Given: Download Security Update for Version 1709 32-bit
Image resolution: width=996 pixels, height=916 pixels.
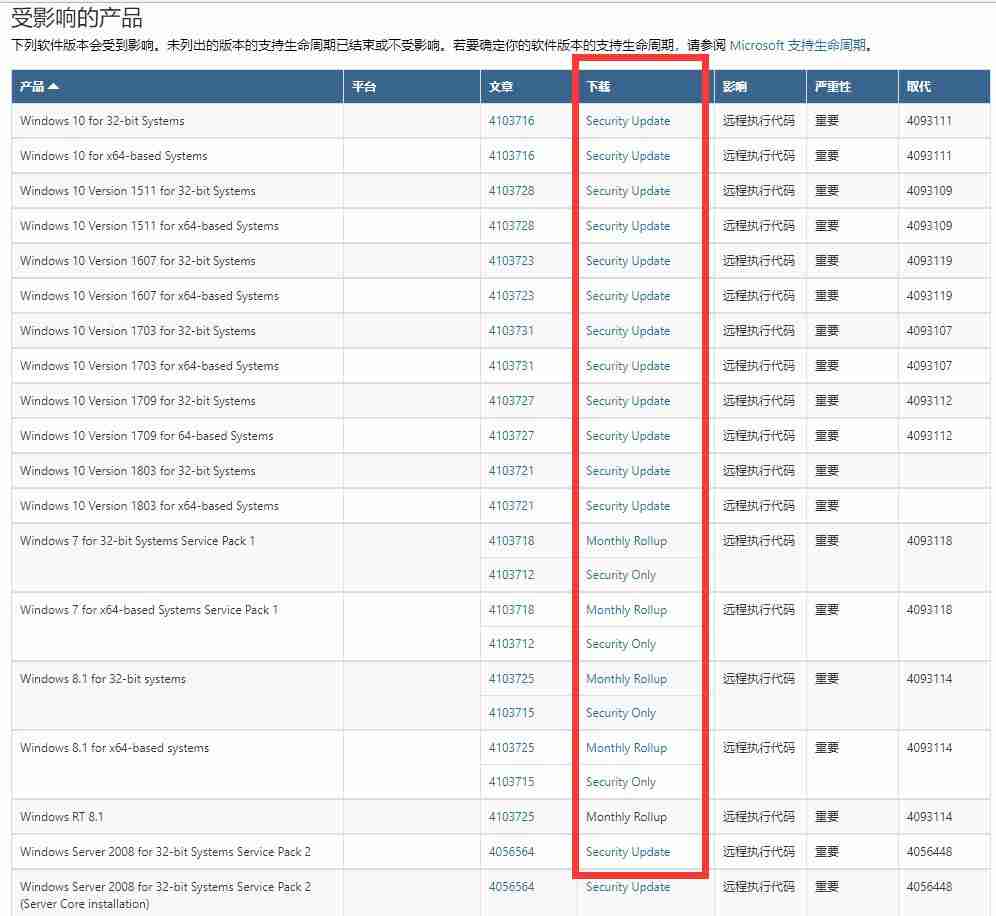Looking at the screenshot, I should point(628,400).
